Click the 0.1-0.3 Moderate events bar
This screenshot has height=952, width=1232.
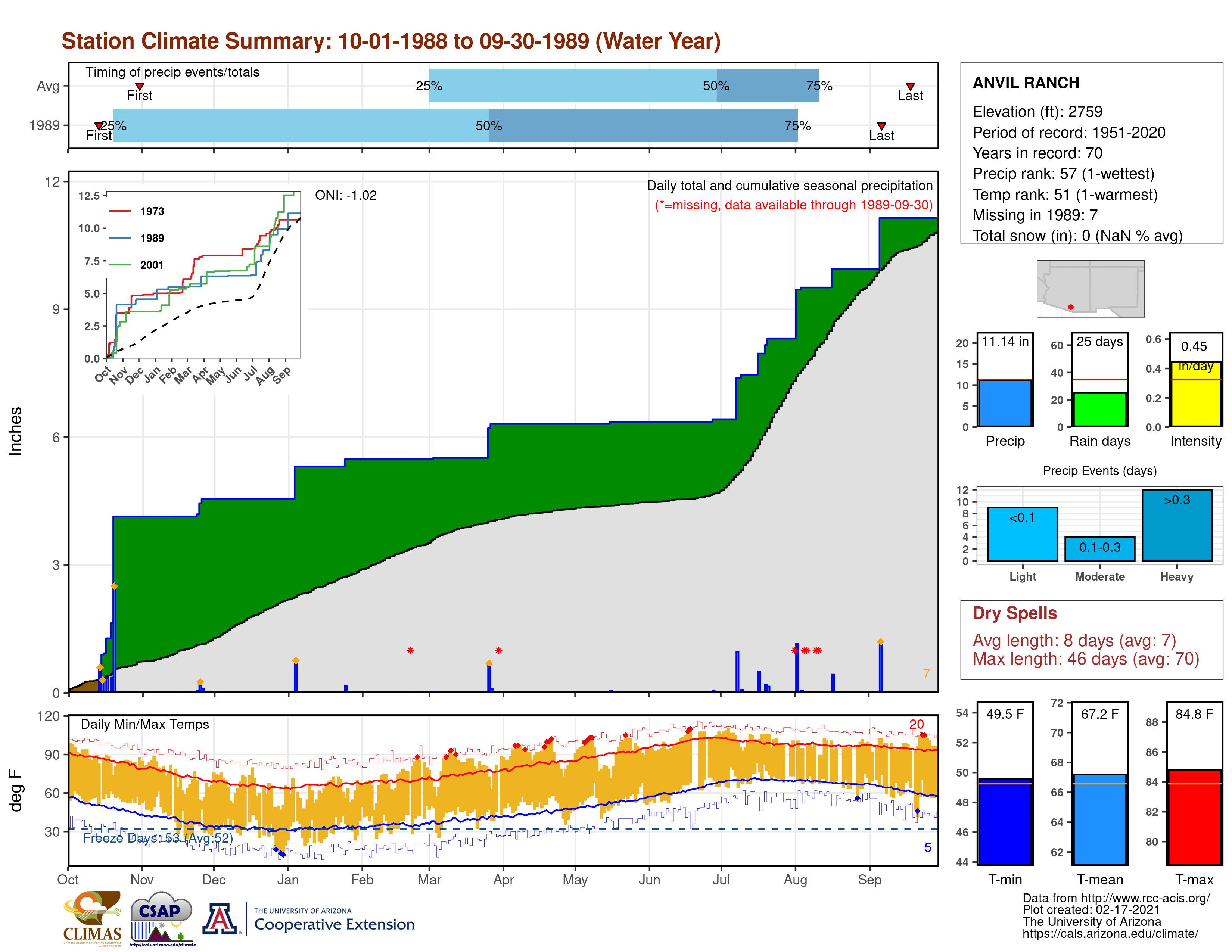1099,549
